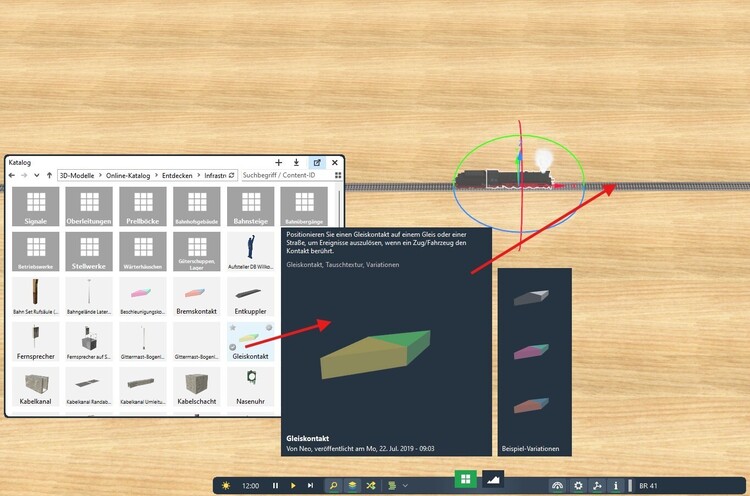Open the Wärterhäuschen catalog folder
The width and height of the screenshot is (750, 496).
pos(143,252)
